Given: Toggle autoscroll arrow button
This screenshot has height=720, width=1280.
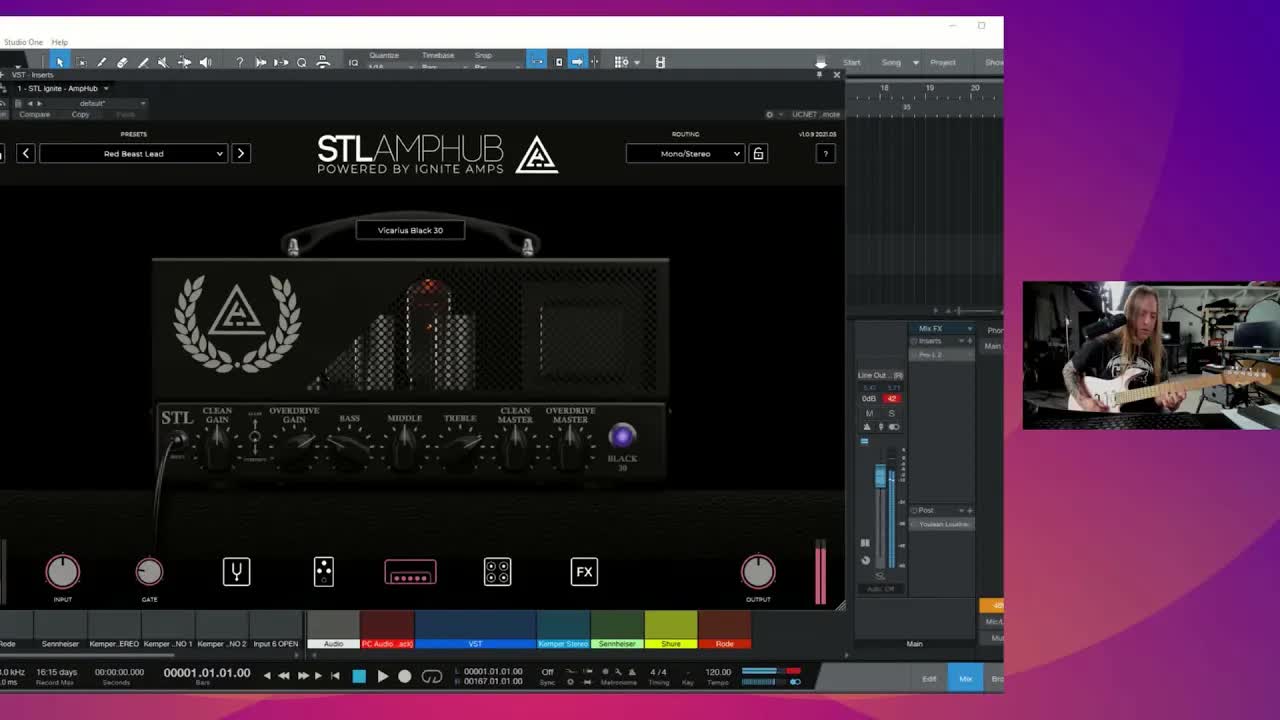Looking at the screenshot, I should 577,61.
